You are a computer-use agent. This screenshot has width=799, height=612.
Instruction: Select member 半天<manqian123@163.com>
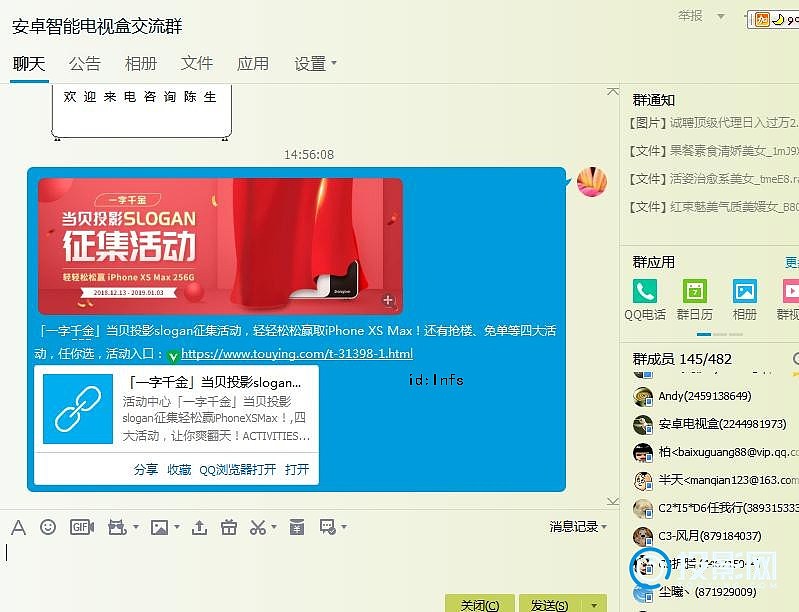click(729, 480)
